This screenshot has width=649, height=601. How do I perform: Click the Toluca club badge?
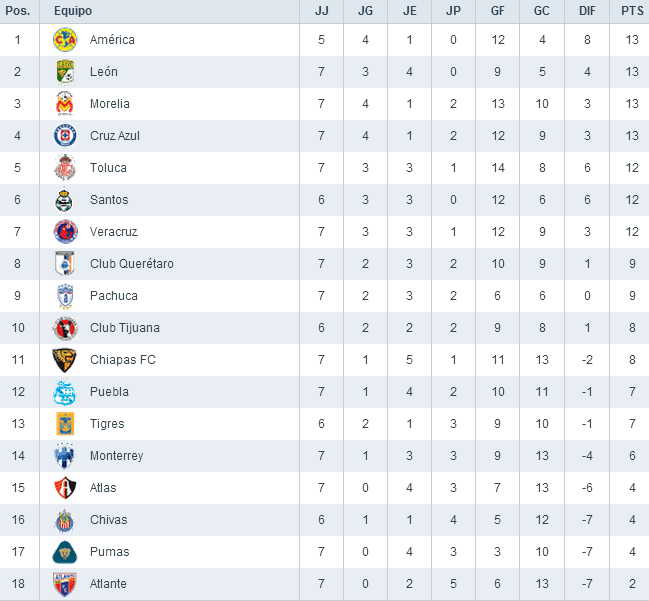click(x=65, y=168)
